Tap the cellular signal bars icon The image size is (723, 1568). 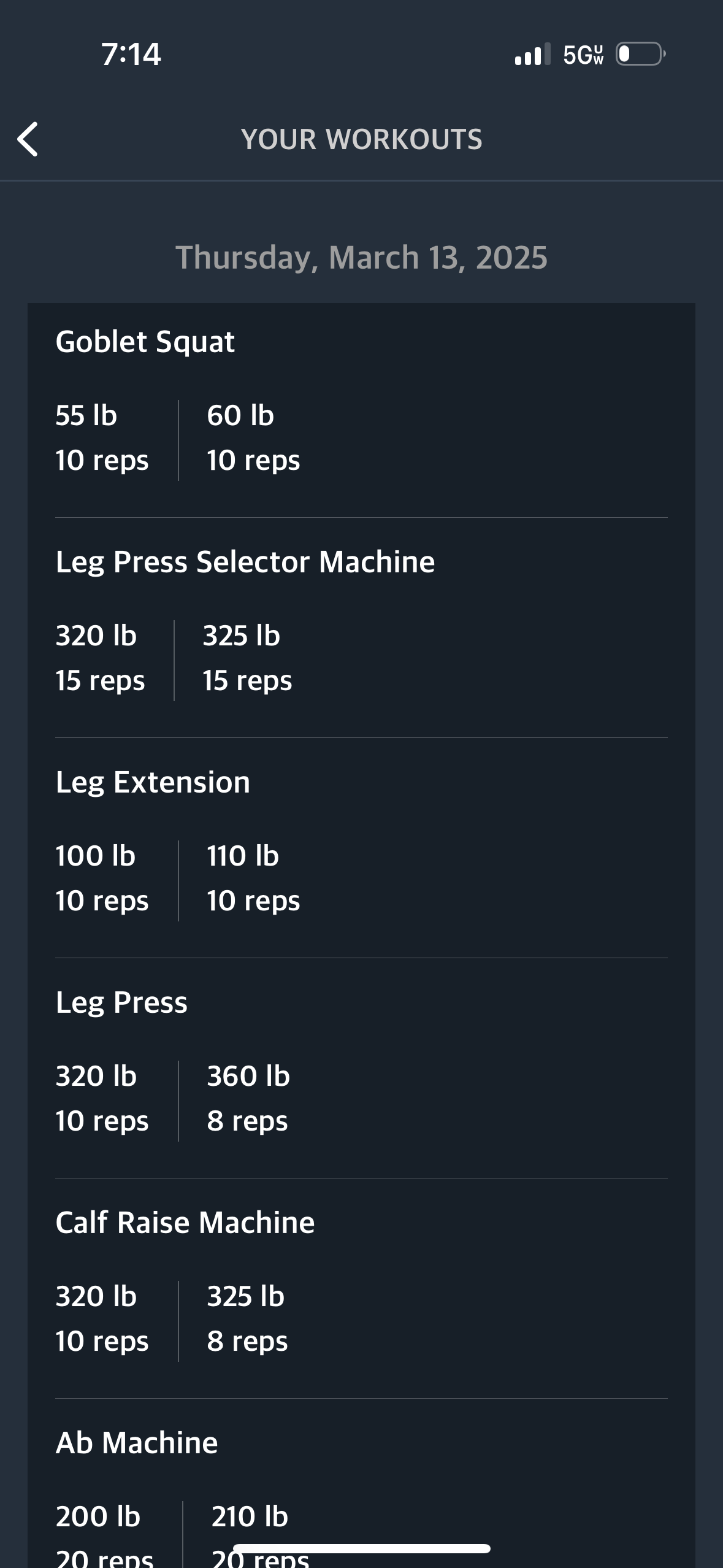(532, 54)
